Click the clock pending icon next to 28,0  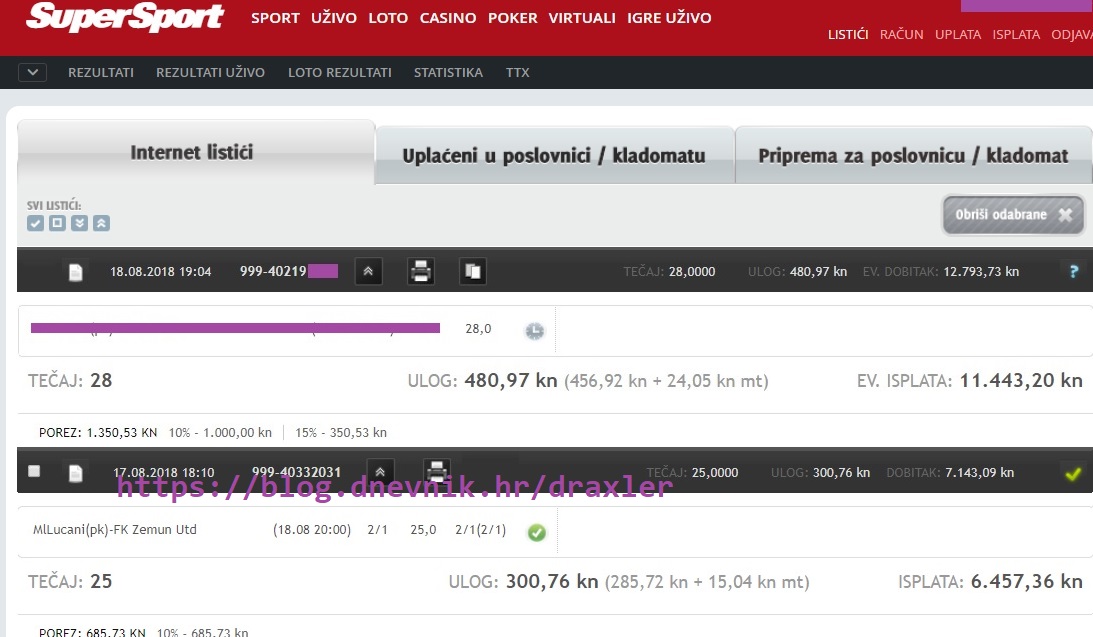pos(535,331)
